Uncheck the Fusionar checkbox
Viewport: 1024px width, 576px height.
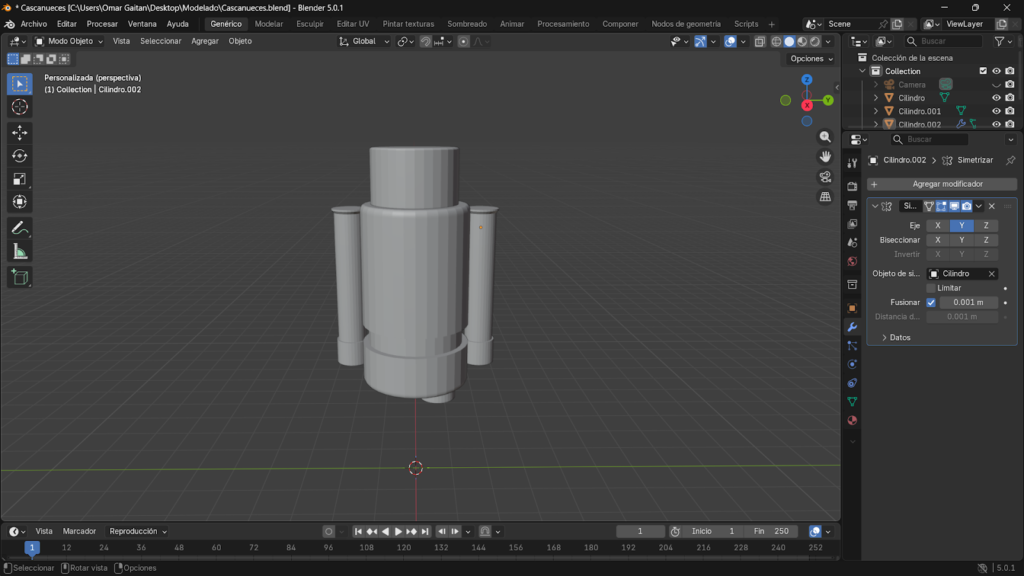tap(931, 302)
